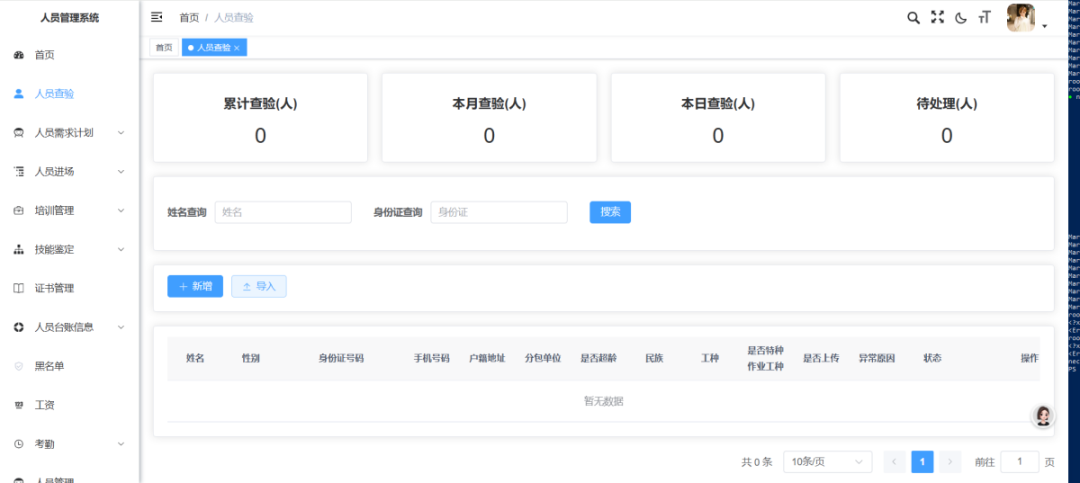Screen dimensions: 1080x483
Task: Expand the 人员台账信息 submenu chevron
Action: click(121, 327)
